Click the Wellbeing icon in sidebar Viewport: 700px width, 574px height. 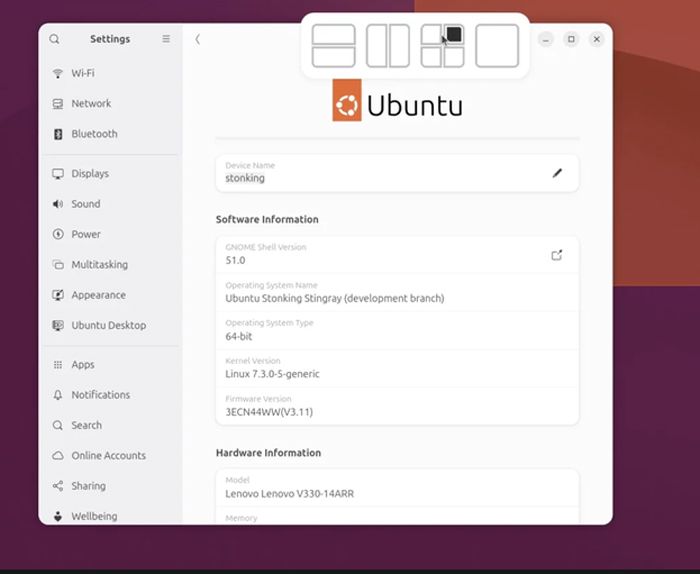tap(58, 516)
